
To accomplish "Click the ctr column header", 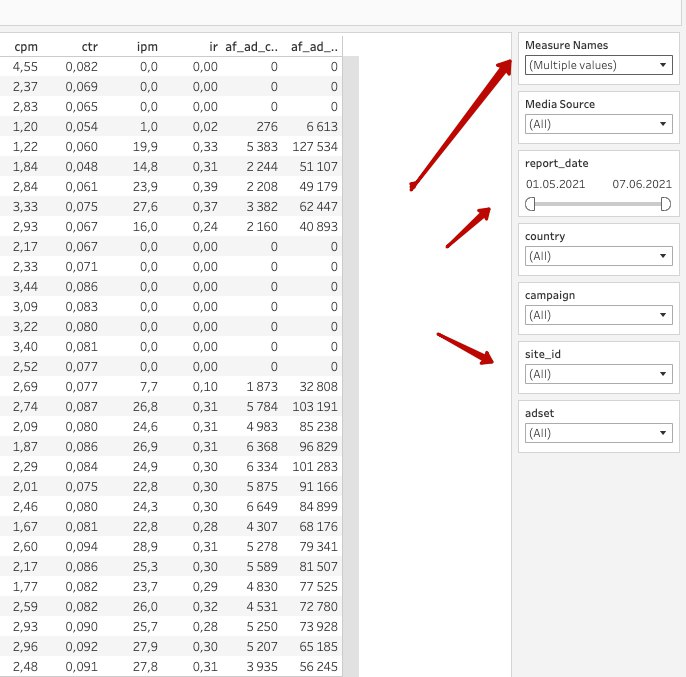I will coord(90,47).
